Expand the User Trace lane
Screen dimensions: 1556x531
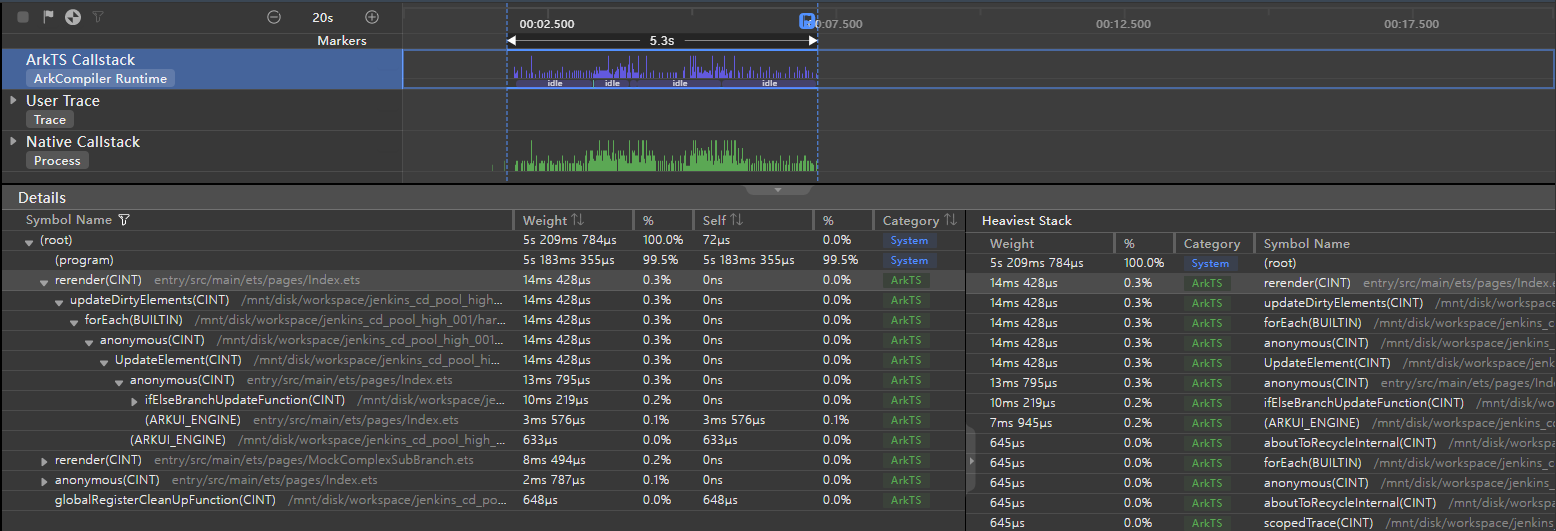pyautogui.click(x=12, y=100)
